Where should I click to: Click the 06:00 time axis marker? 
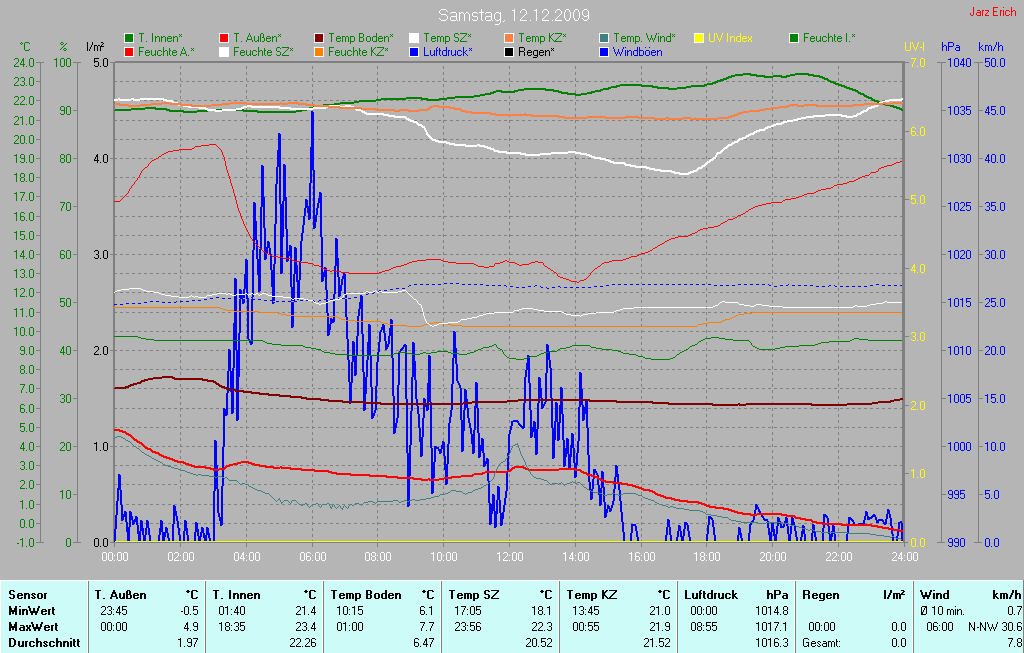coord(312,556)
